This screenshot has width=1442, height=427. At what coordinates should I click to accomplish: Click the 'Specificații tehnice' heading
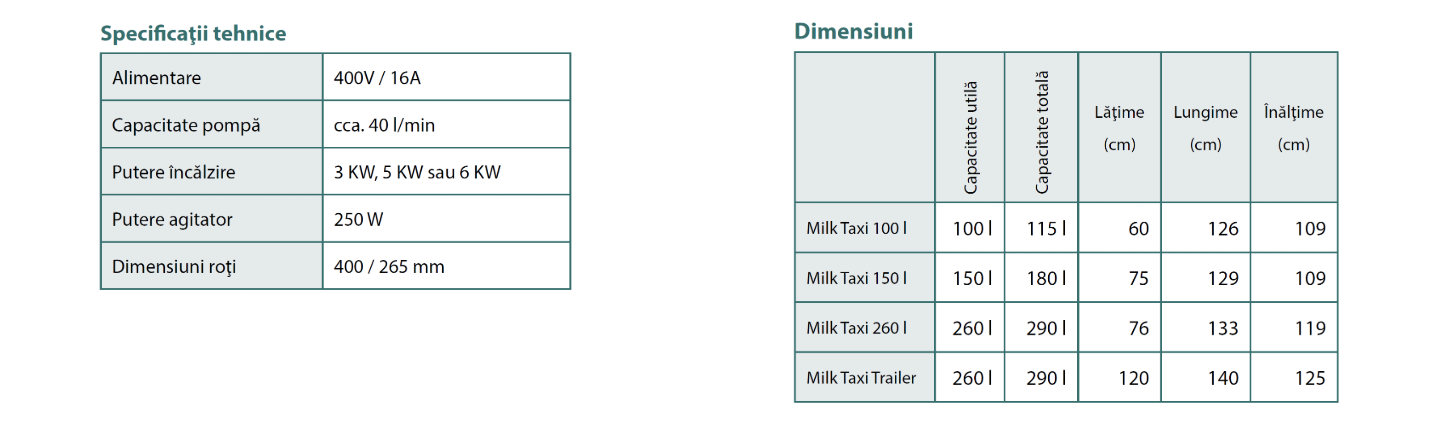tap(193, 34)
